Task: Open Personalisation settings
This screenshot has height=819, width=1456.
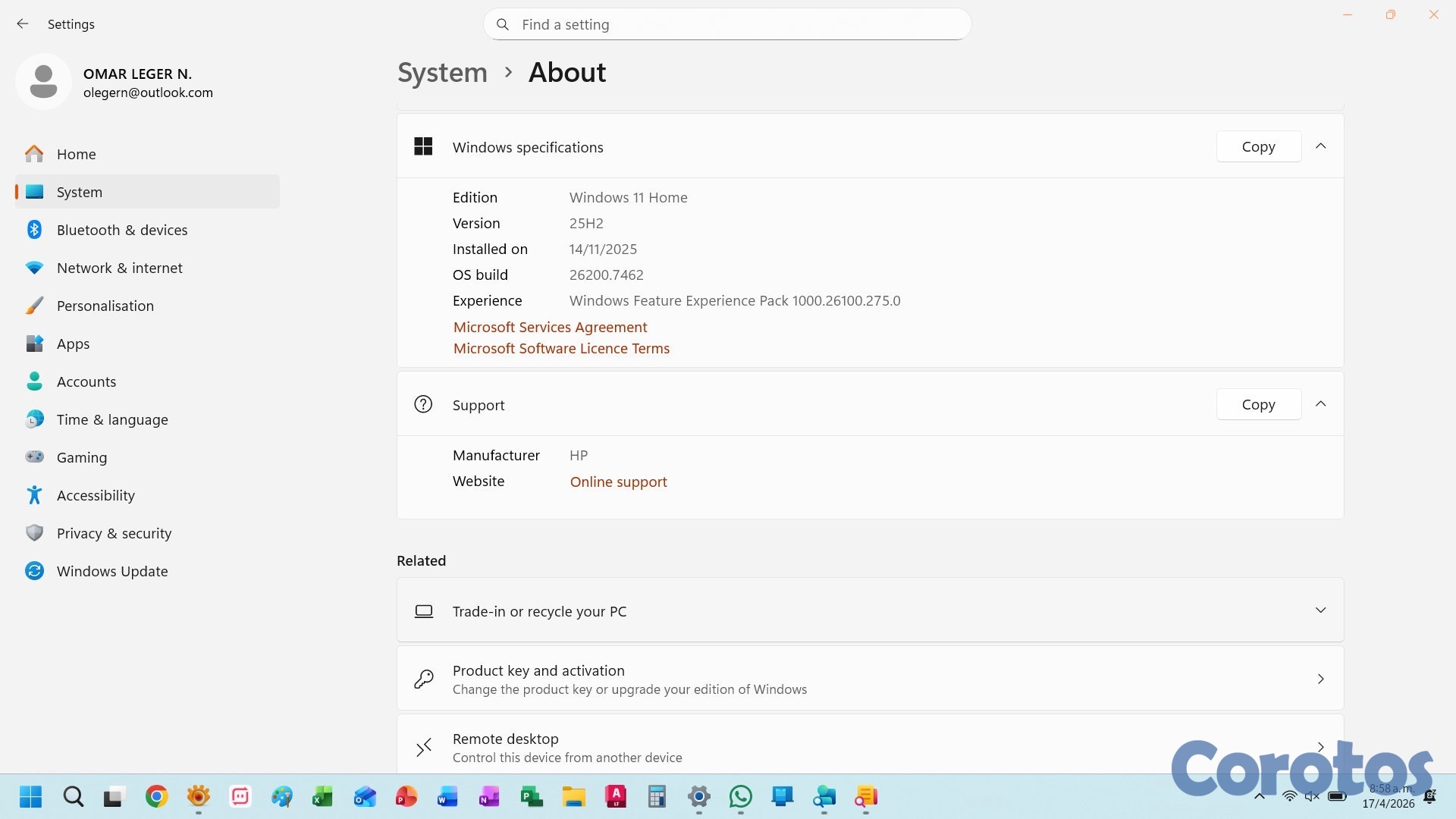Action: (x=105, y=306)
